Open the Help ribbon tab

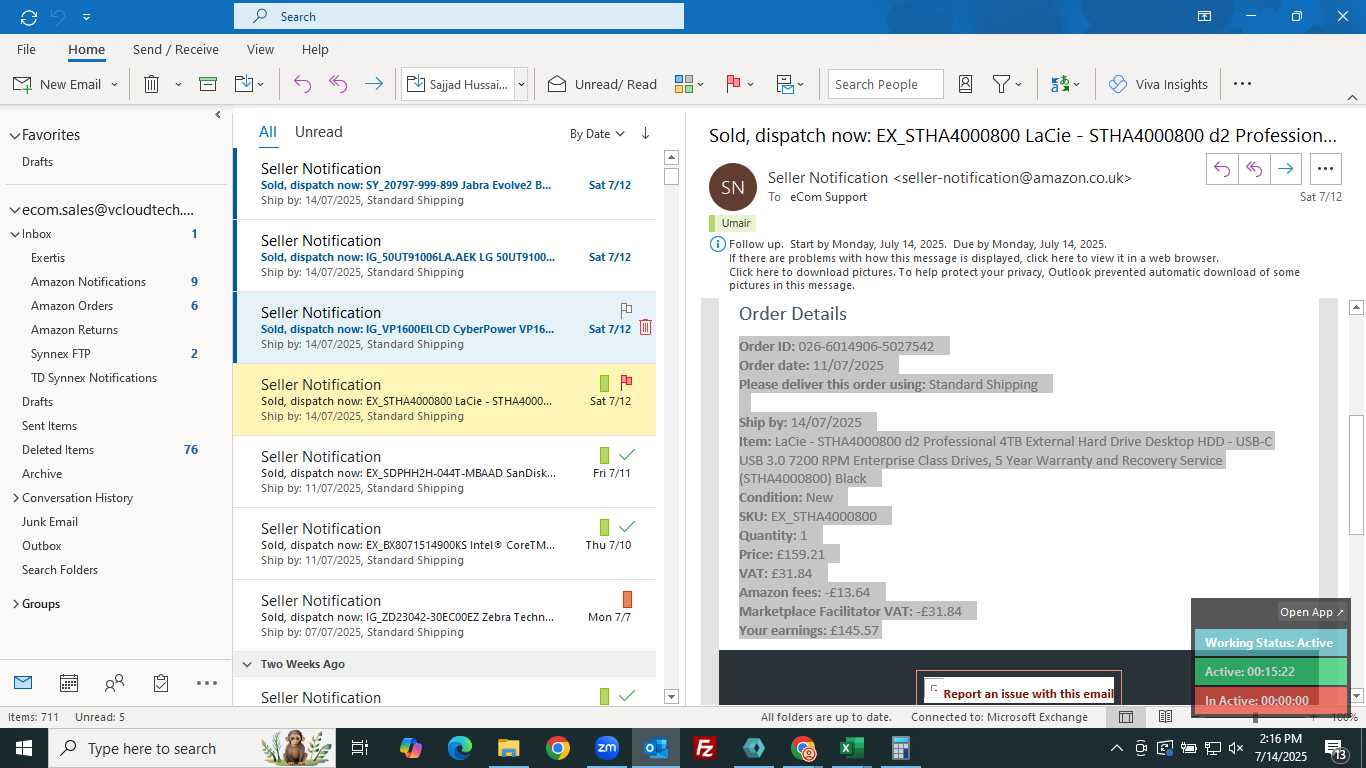click(315, 49)
